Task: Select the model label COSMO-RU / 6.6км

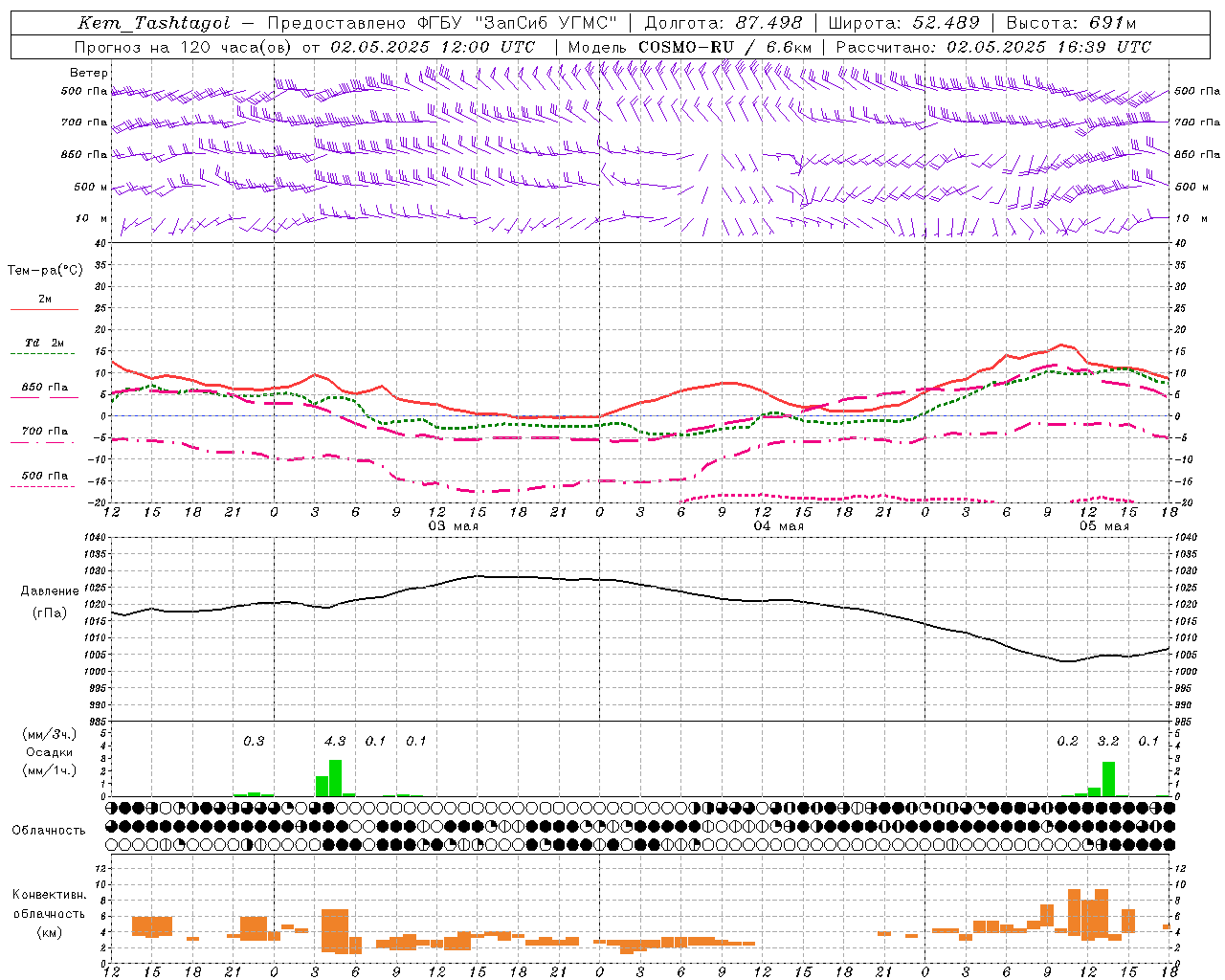Action: [724, 47]
